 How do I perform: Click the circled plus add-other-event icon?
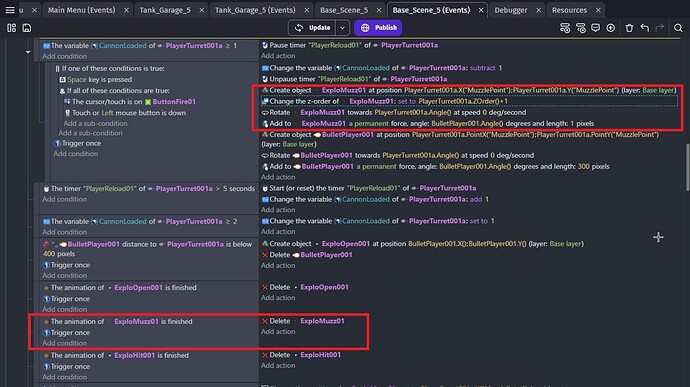(611, 28)
